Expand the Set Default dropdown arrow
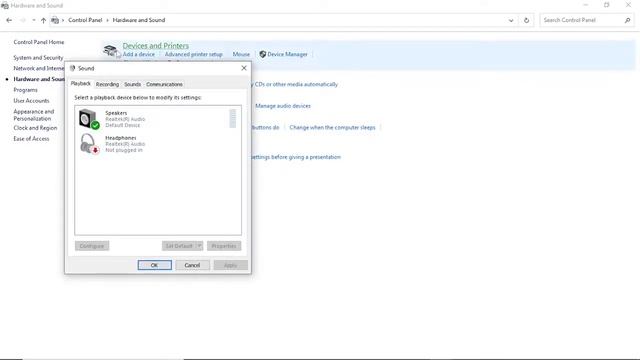640x360 pixels. (x=200, y=246)
